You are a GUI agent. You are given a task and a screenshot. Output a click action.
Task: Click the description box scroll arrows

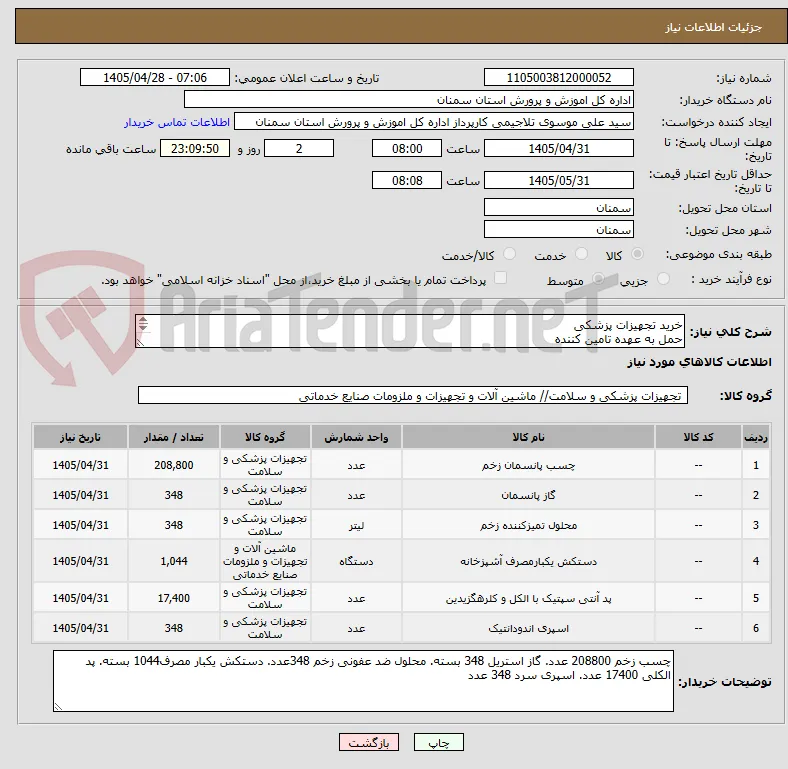click(143, 324)
